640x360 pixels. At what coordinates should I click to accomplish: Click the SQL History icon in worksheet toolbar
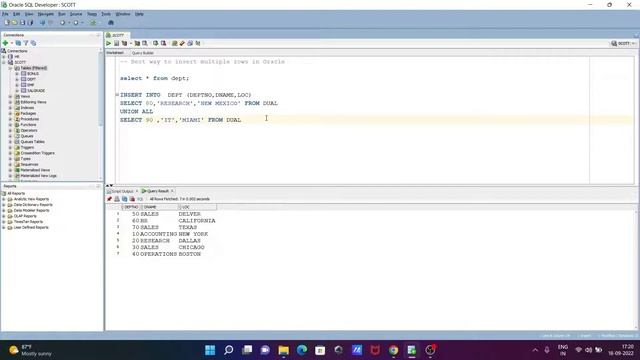pyautogui.click(x=190, y=43)
